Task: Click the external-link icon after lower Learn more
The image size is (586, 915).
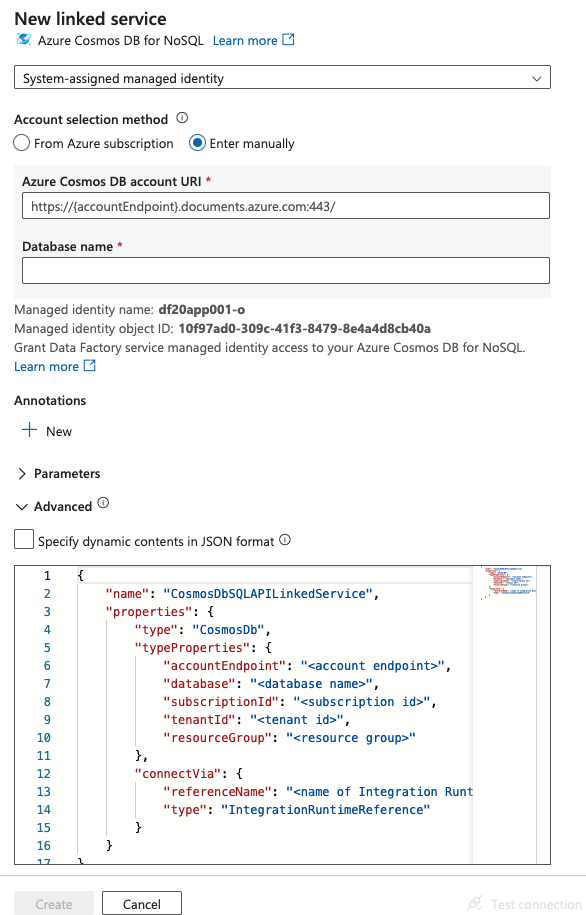Action: click(x=89, y=366)
